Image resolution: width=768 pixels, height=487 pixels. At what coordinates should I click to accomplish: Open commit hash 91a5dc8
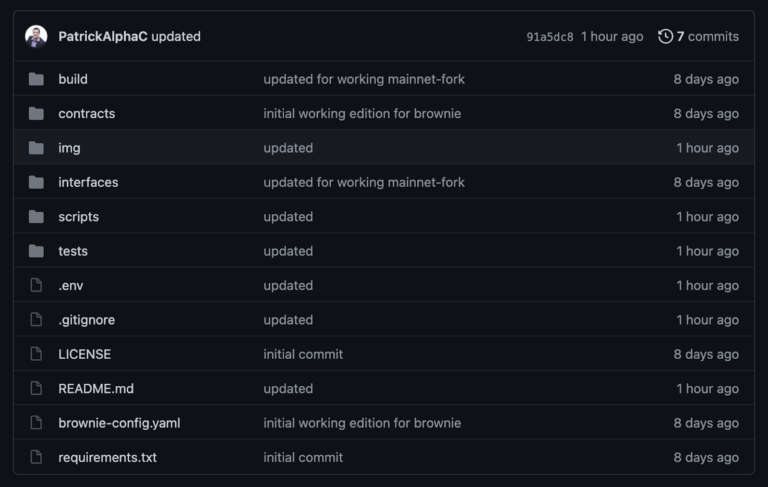pos(550,37)
